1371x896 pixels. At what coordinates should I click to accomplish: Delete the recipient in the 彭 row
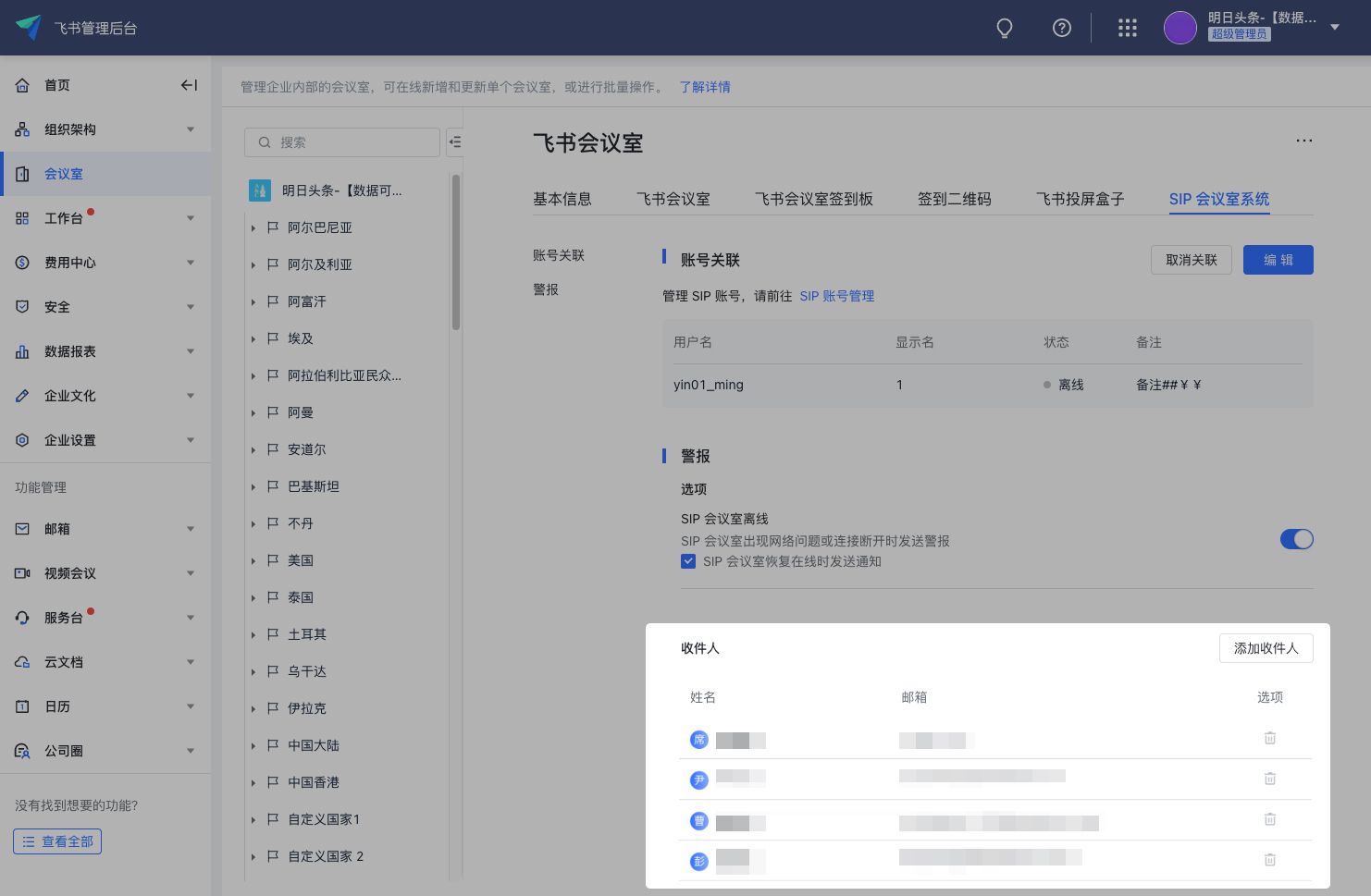point(1270,860)
